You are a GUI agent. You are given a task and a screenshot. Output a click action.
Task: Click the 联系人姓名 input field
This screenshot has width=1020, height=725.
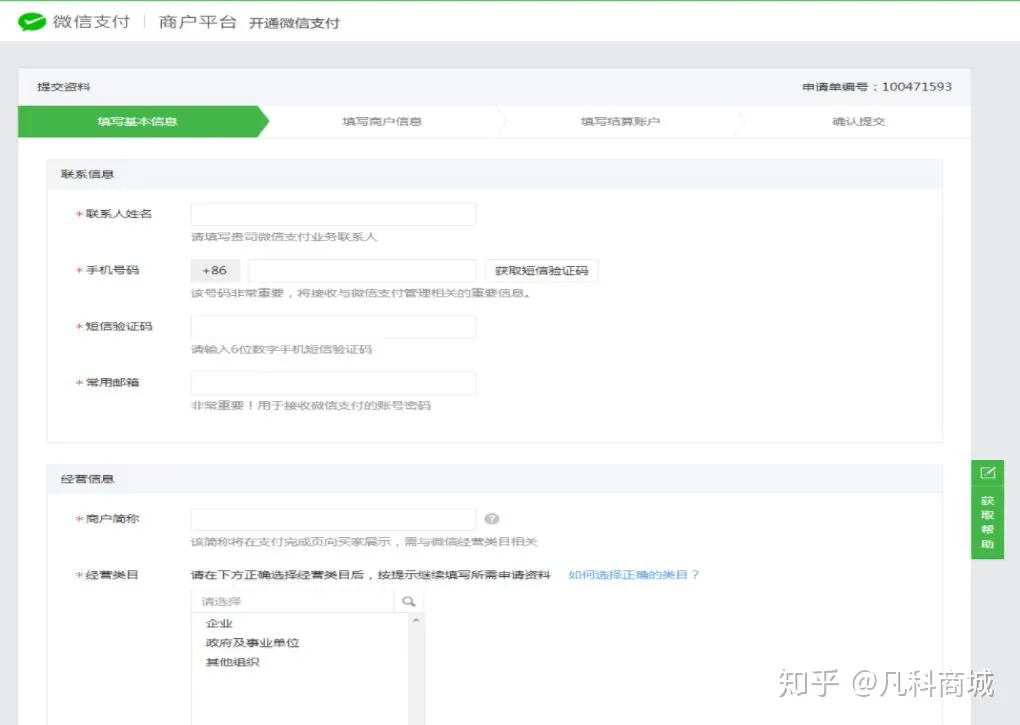pyautogui.click(x=333, y=213)
